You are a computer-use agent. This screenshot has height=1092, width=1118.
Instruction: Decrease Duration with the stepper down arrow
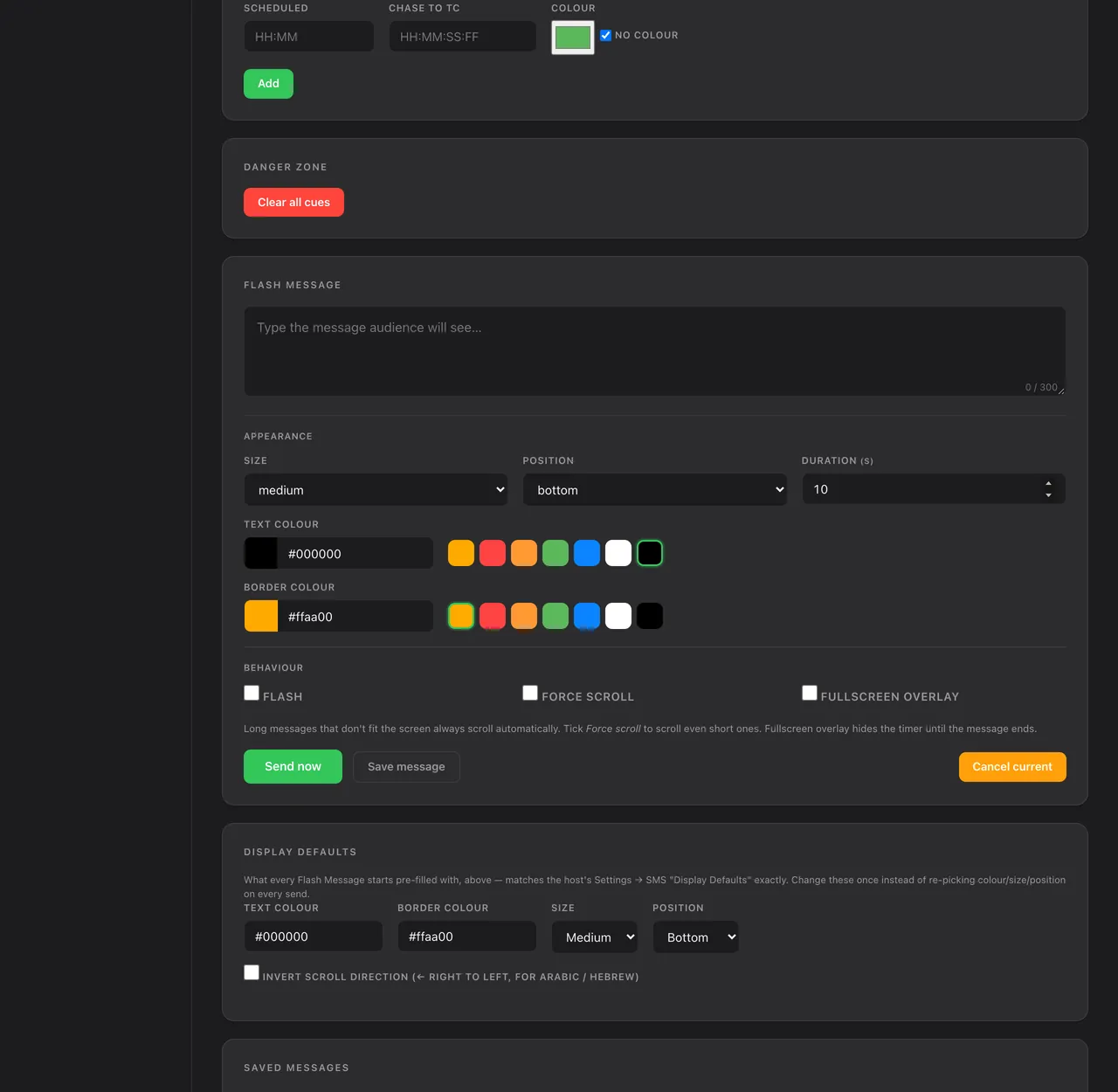1048,495
